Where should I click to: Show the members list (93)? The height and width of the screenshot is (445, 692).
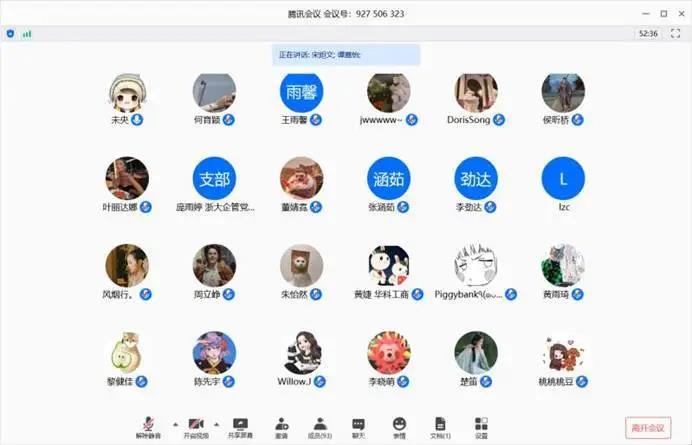coord(320,427)
